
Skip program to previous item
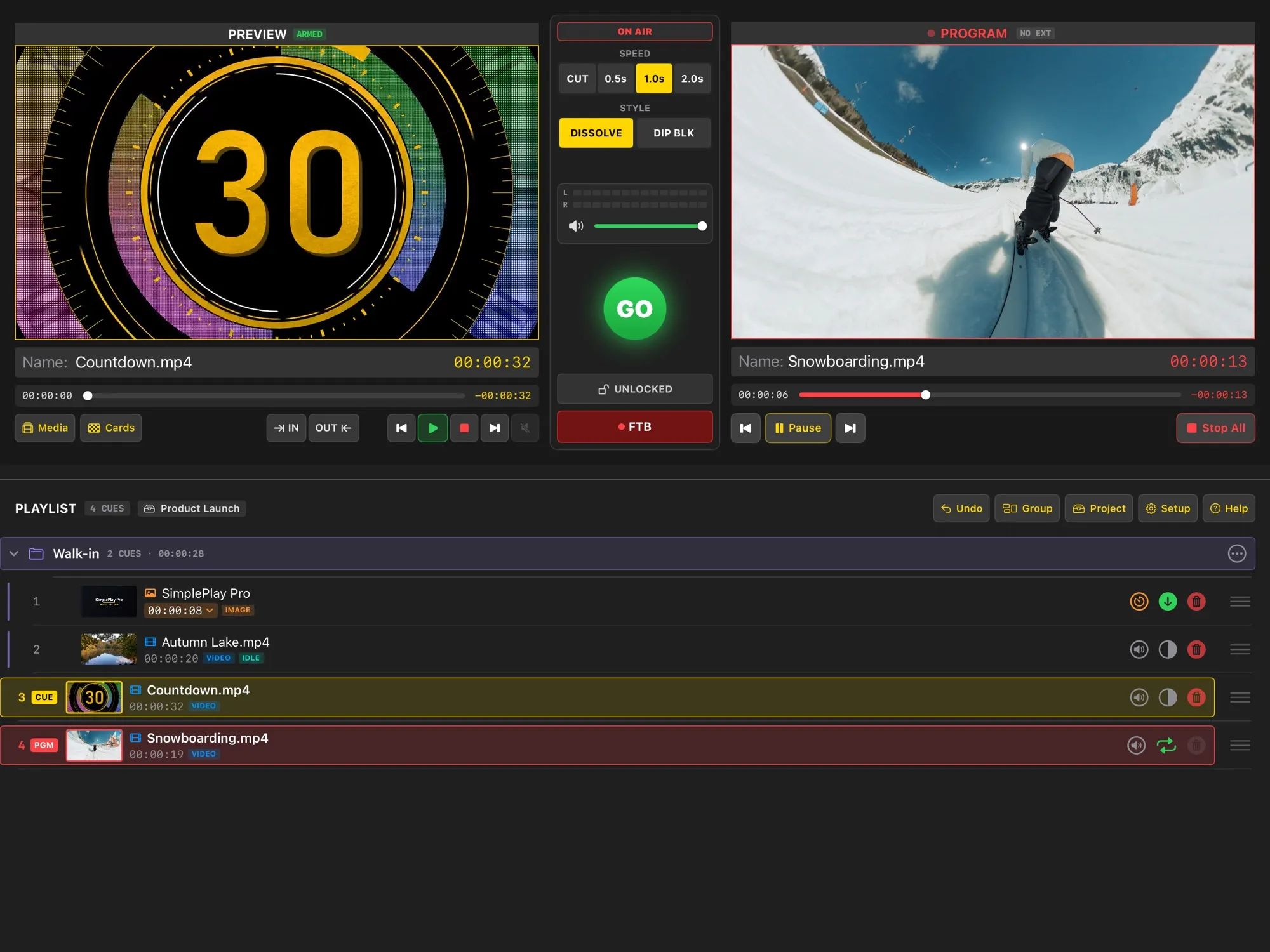coord(745,428)
